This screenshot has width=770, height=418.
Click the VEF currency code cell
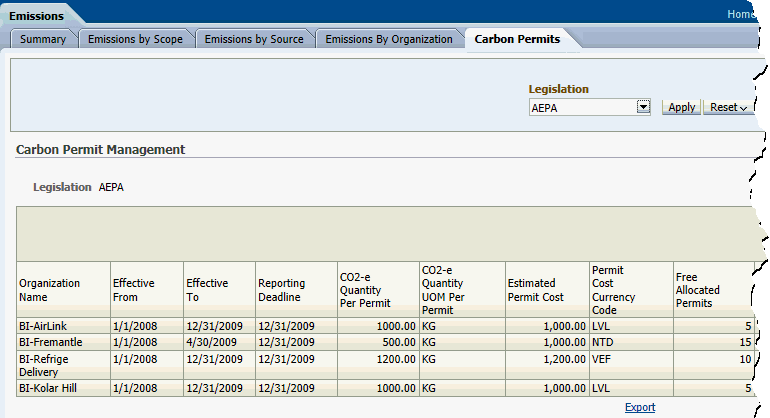tap(632, 365)
